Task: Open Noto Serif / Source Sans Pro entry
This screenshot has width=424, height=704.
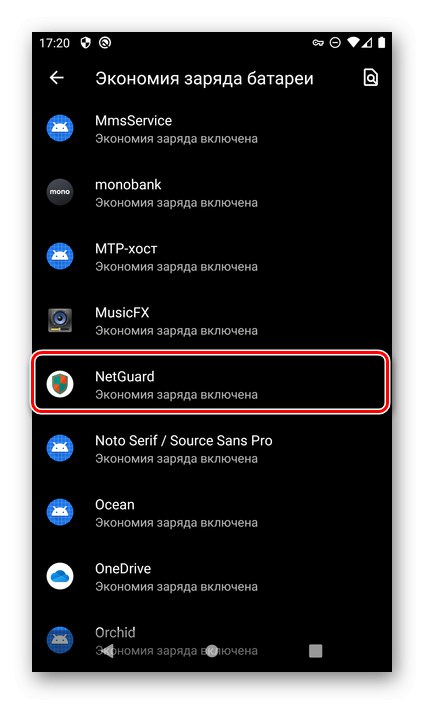Action: 212,449
